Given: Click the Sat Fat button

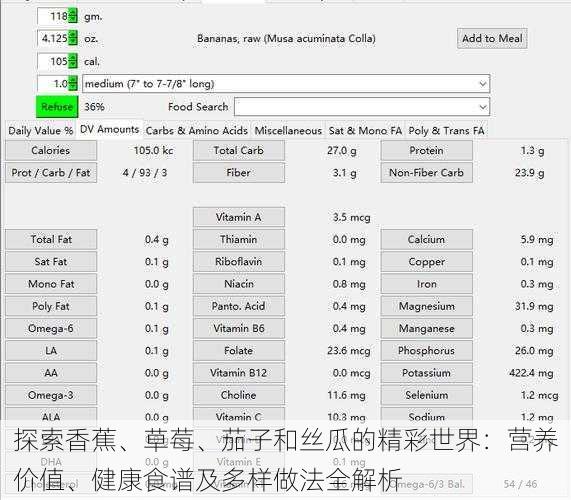Looking at the screenshot, I should [51, 262].
